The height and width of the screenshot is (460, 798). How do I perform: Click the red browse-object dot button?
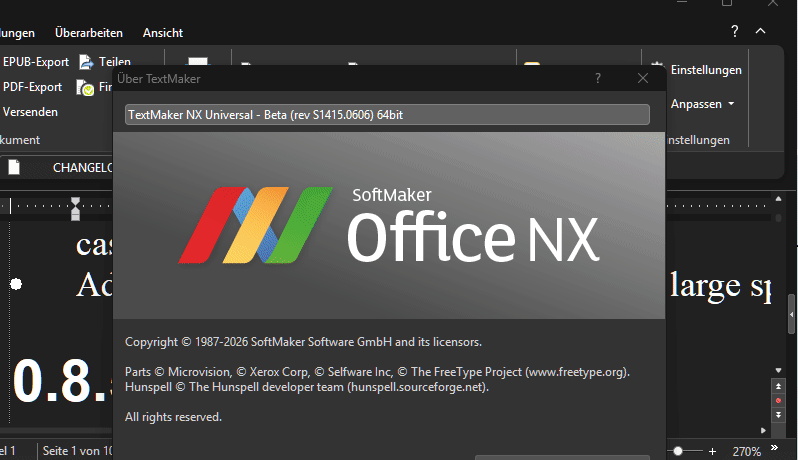778,400
